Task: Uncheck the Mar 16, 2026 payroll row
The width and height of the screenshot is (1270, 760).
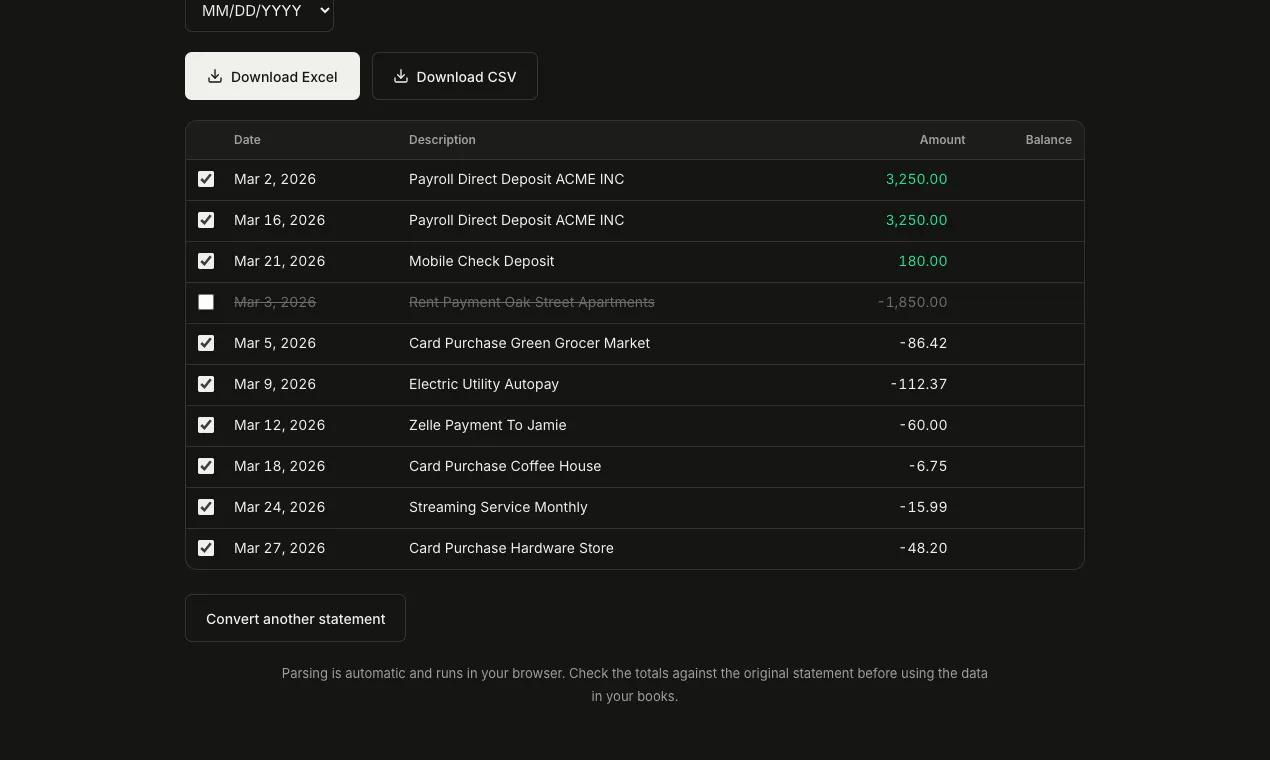Action: (x=206, y=220)
